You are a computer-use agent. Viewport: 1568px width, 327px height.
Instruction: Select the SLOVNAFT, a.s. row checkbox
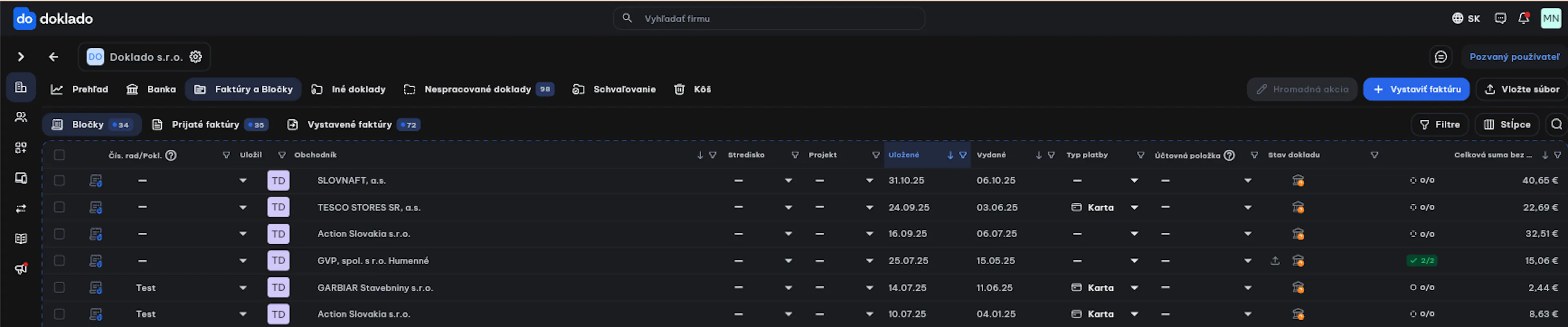tap(59, 181)
